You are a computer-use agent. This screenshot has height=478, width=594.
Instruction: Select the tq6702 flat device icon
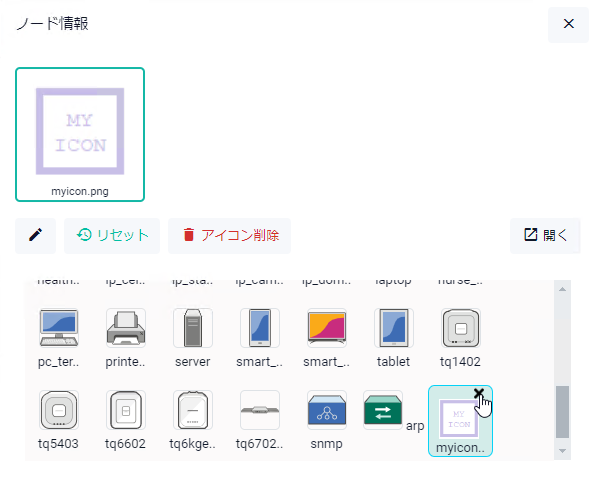(x=260, y=410)
